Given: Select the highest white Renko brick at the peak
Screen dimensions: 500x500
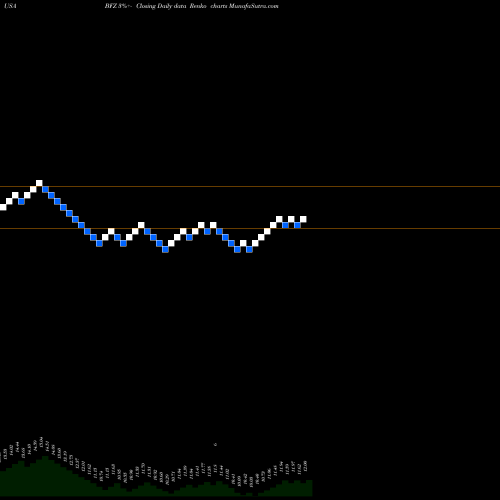Looking at the screenshot, I should point(39,183).
